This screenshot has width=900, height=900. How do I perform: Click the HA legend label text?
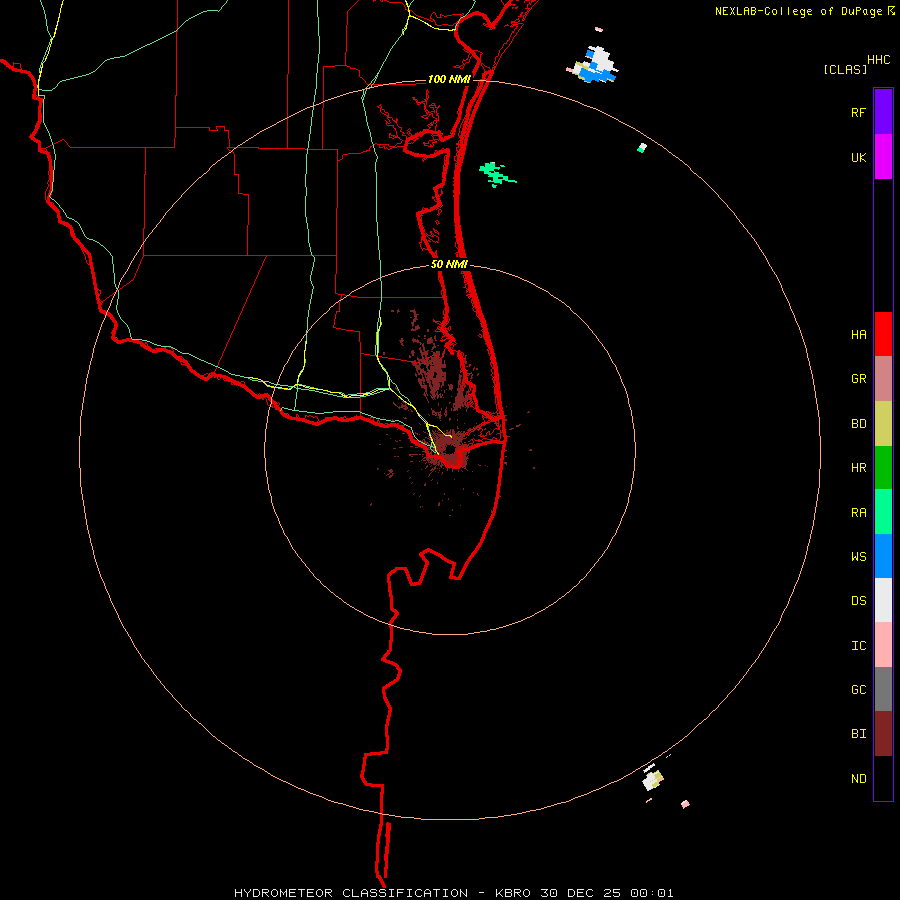tap(858, 334)
